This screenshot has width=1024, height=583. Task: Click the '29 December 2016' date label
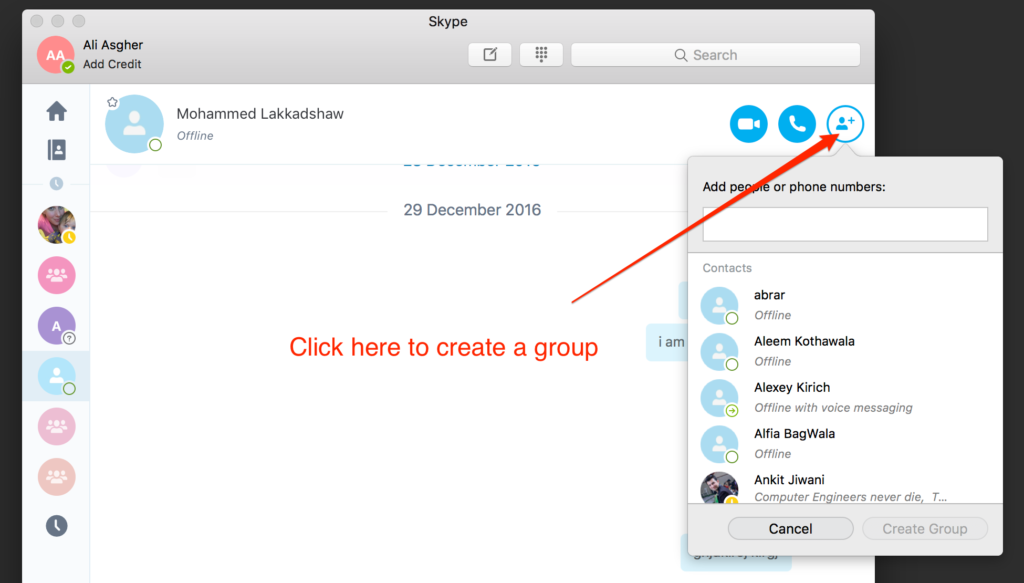tap(472, 210)
